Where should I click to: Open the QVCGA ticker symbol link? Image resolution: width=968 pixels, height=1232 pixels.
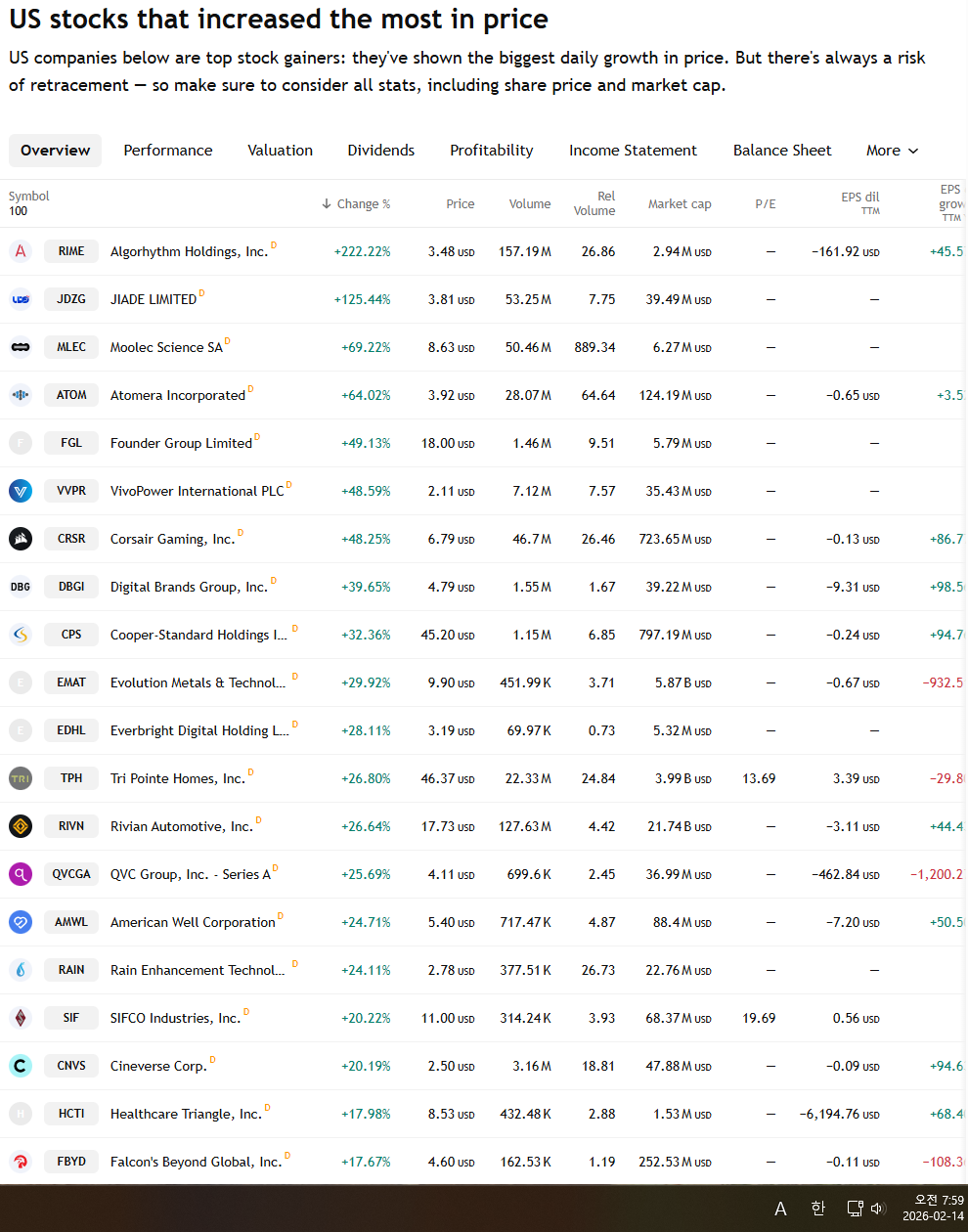(x=71, y=874)
